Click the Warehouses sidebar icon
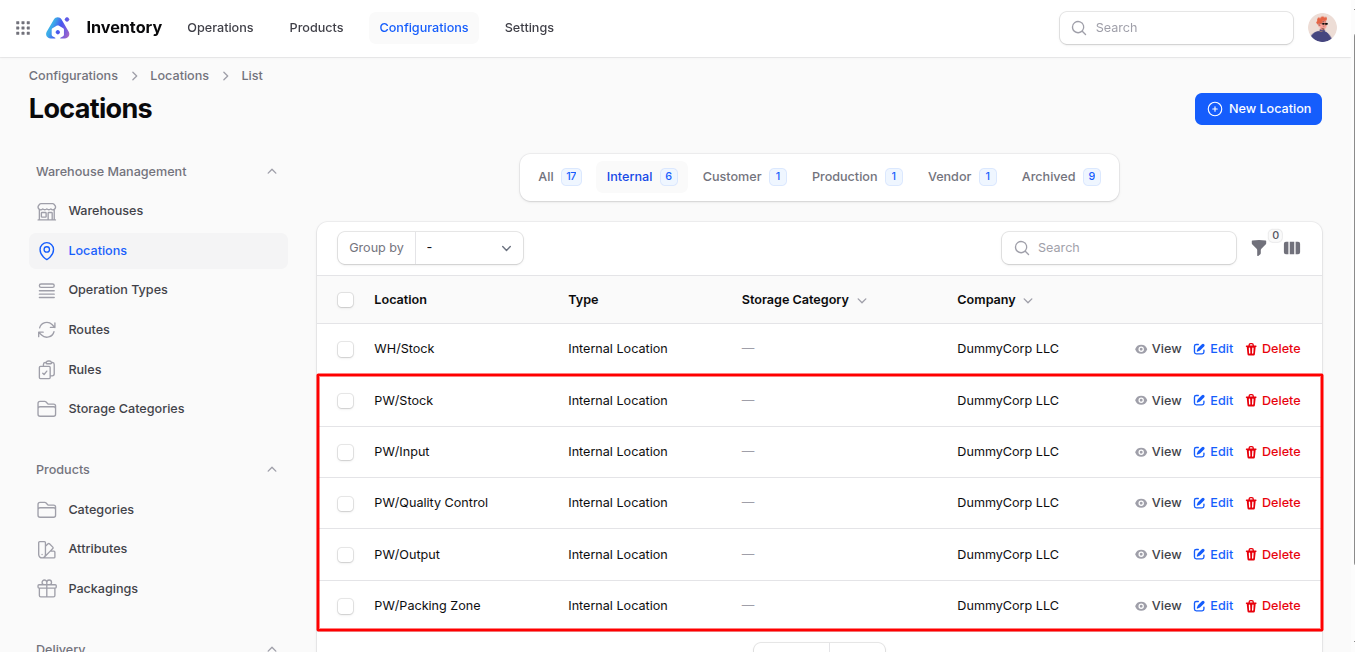This screenshot has height=652, width=1355. [x=47, y=211]
